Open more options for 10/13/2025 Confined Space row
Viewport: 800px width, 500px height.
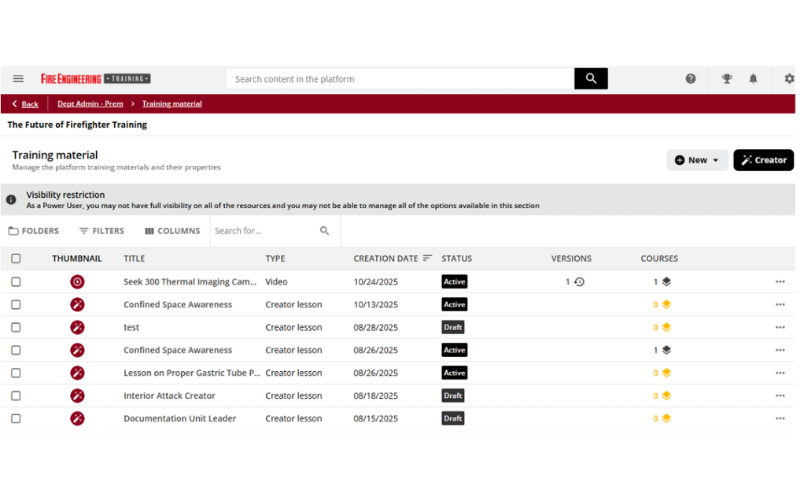tap(780, 305)
